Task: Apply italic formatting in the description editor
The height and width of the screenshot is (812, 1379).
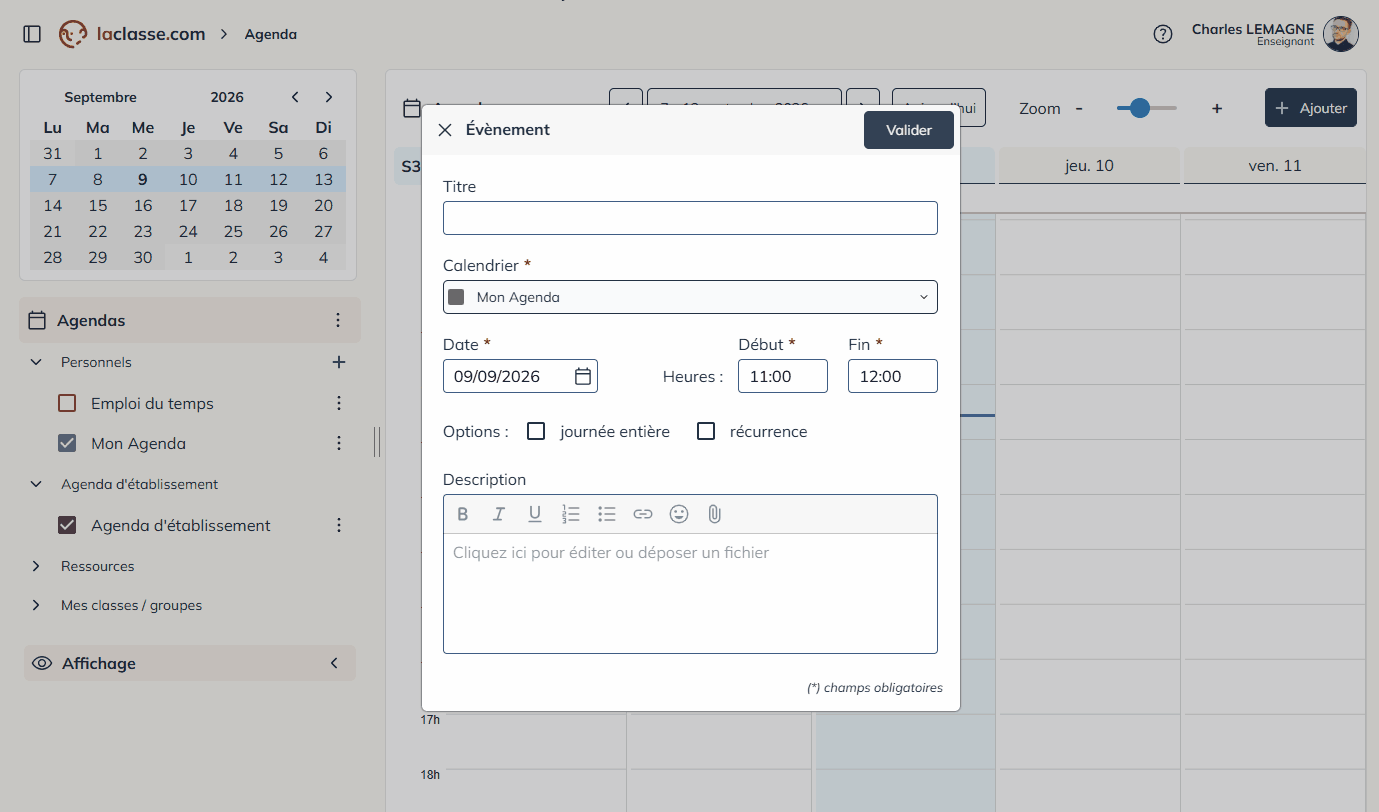Action: 499,514
